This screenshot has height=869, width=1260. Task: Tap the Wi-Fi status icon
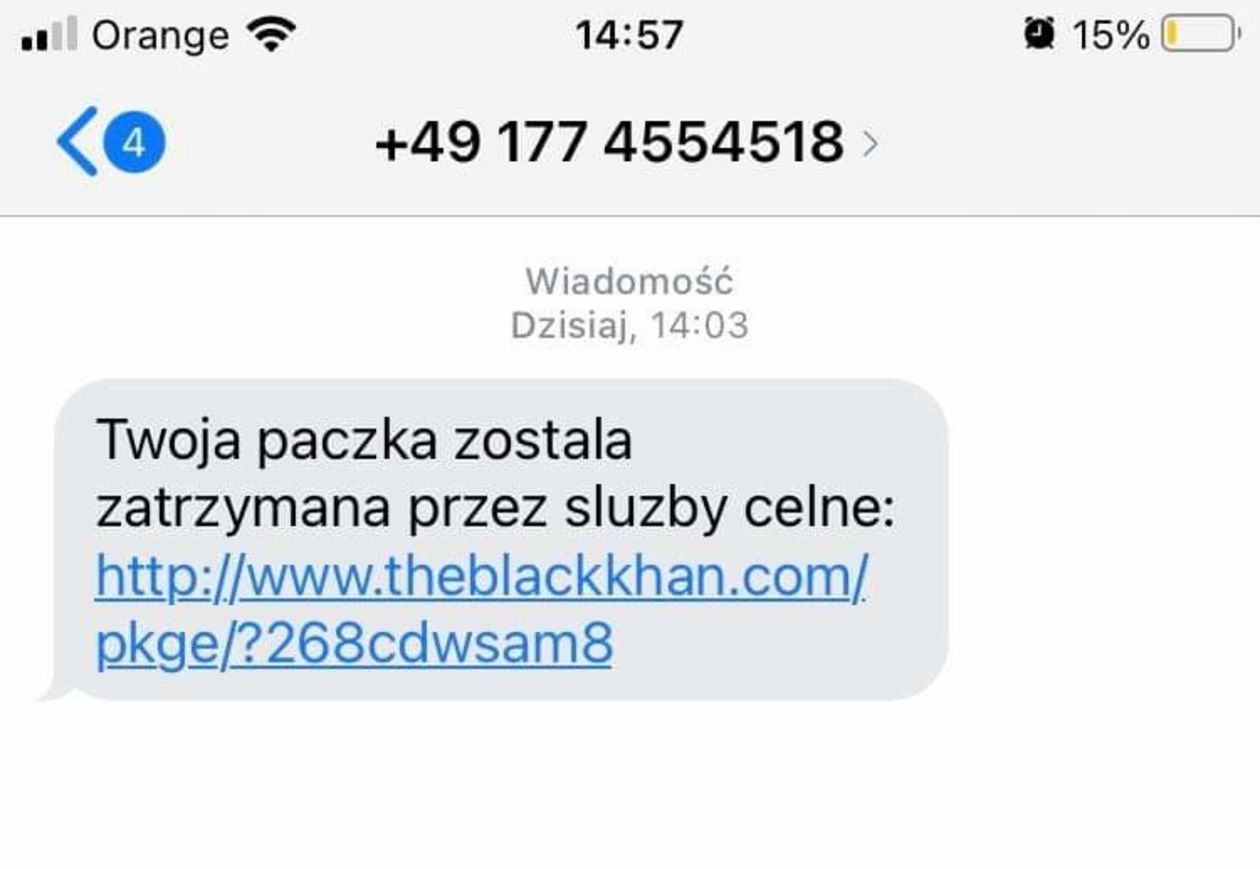pyautogui.click(x=271, y=35)
